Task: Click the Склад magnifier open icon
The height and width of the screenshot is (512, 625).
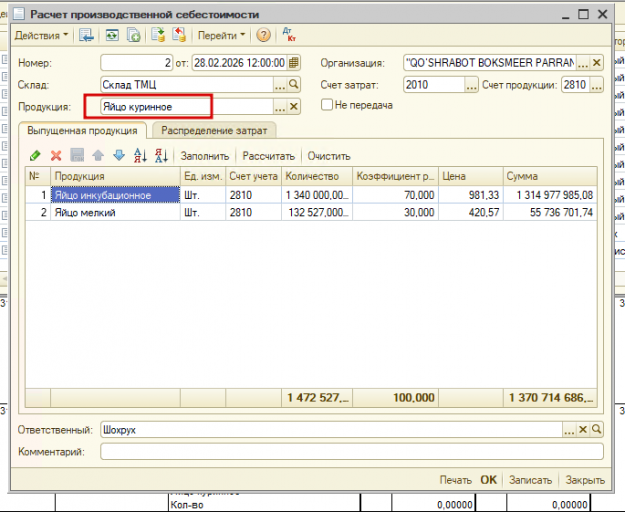Action: click(294, 84)
